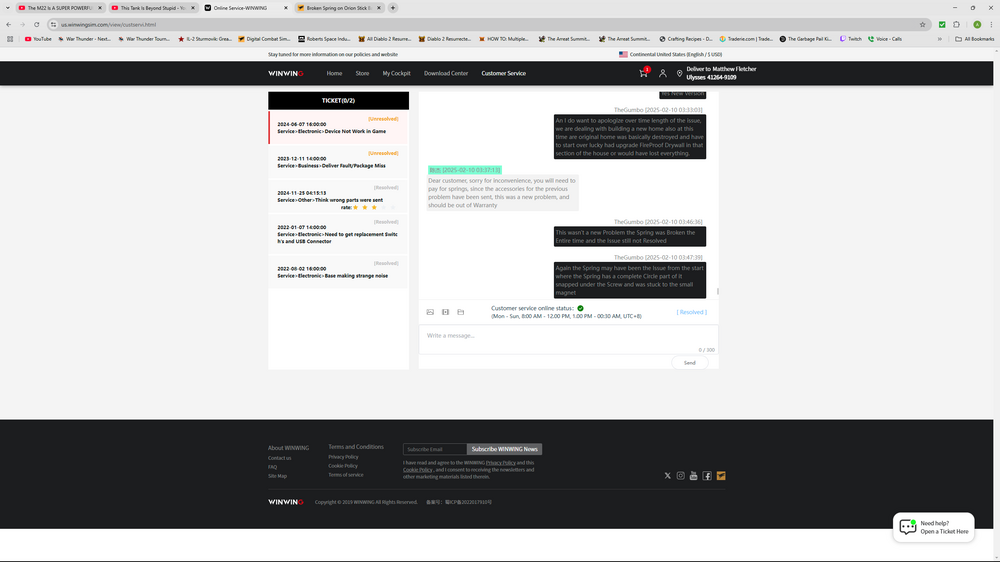
Task: Click the green checkmark extension icon
Action: [941, 24]
